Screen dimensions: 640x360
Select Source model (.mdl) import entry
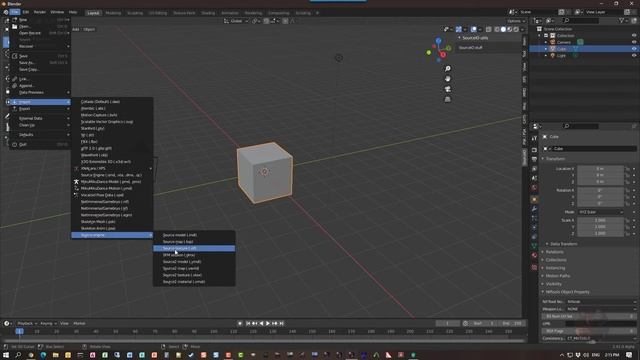[x=194, y=235]
